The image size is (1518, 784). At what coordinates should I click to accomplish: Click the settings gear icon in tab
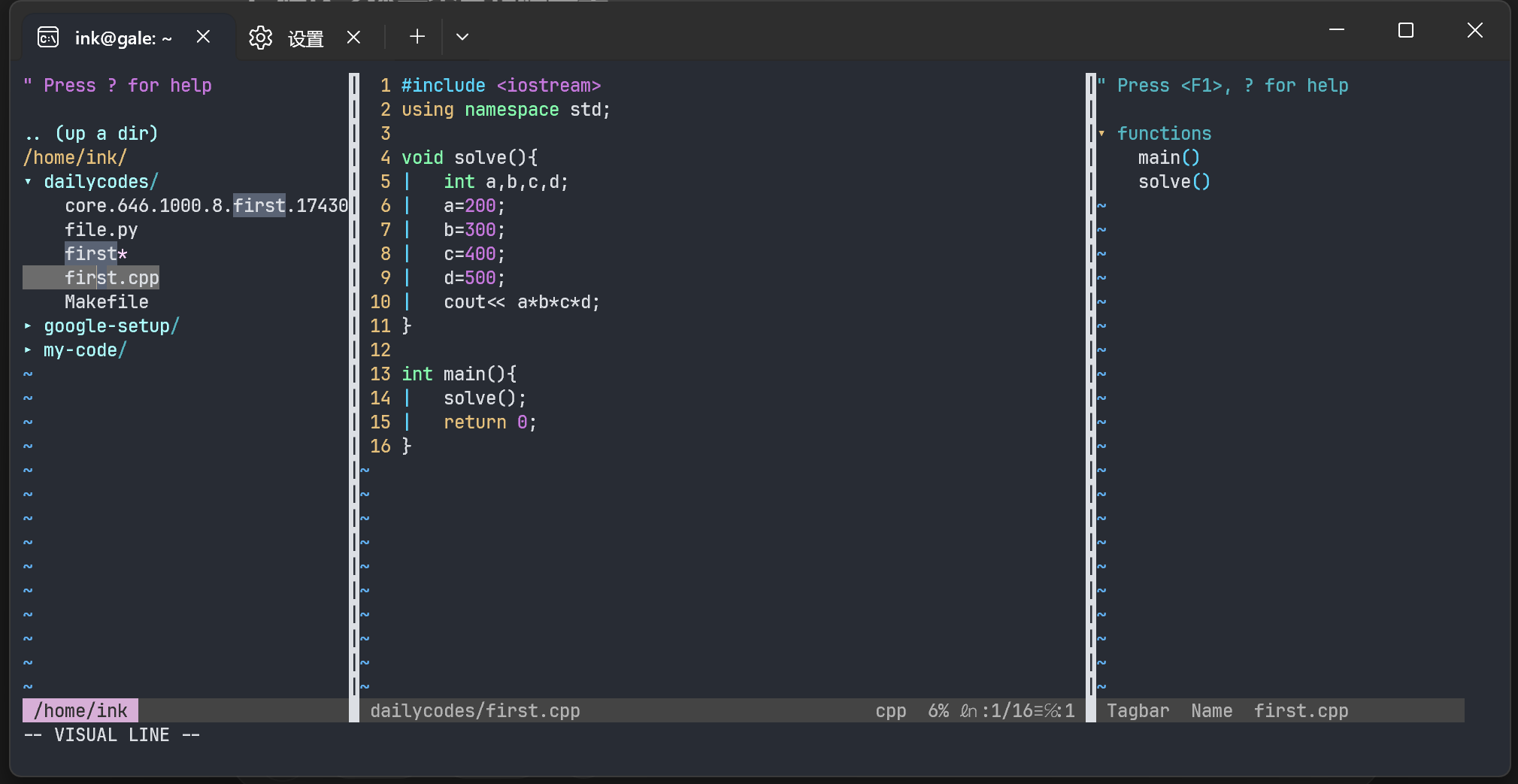point(260,38)
